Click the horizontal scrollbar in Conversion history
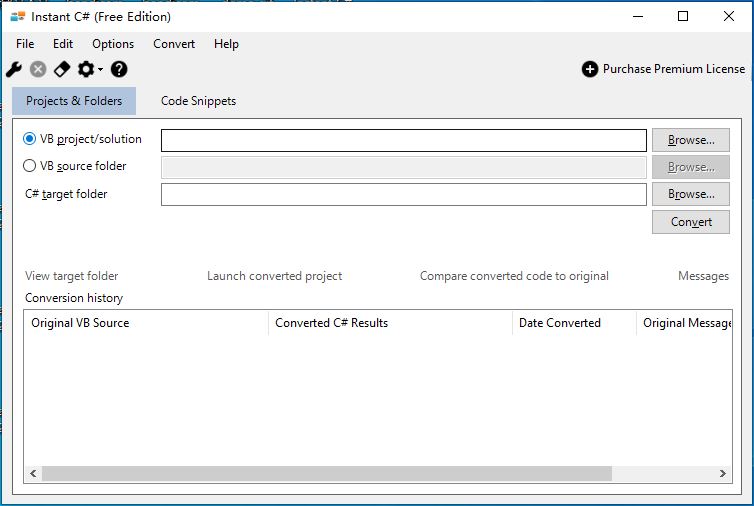 pos(326,474)
